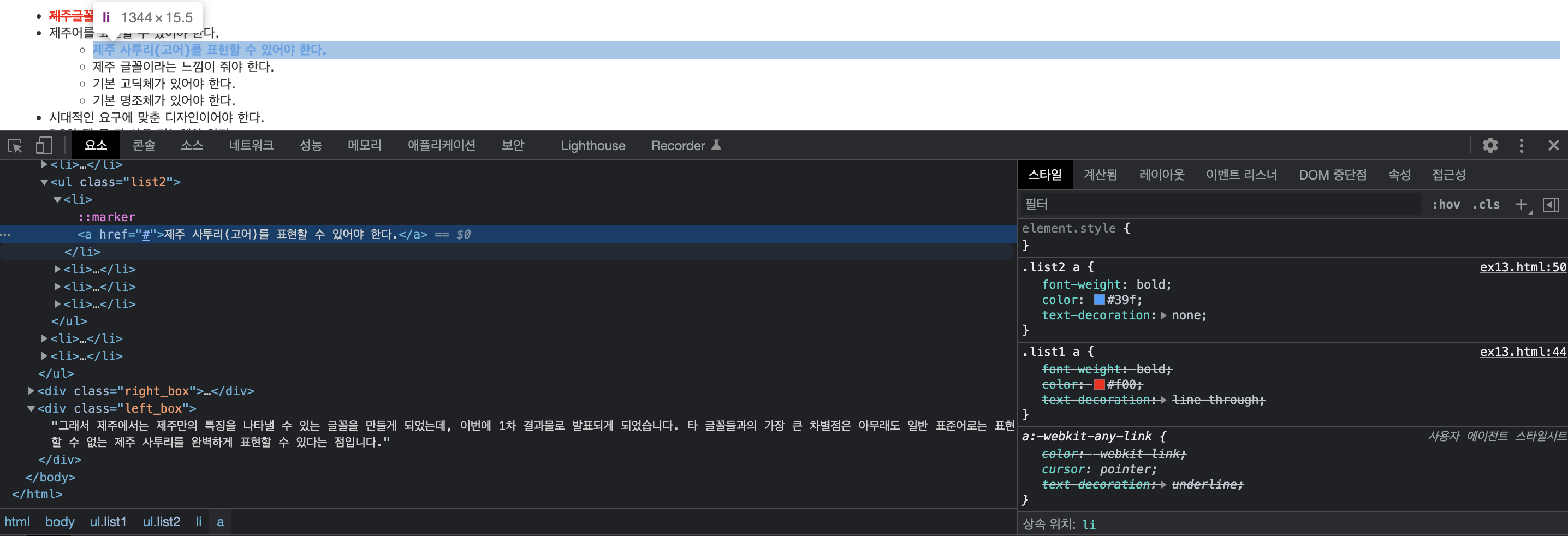
Task: Open the 속성 tab
Action: (1399, 175)
